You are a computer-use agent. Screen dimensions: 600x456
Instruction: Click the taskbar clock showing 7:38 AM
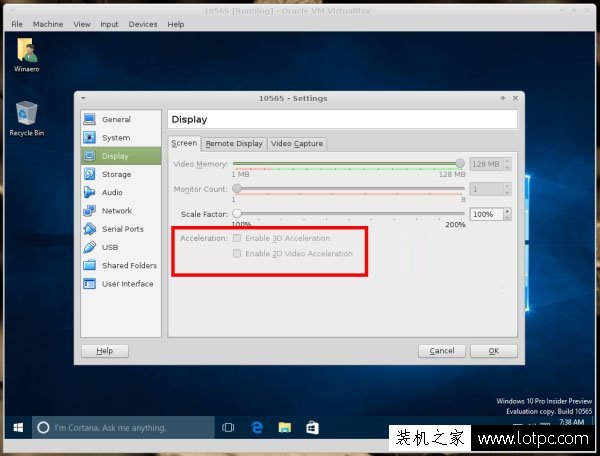click(x=571, y=422)
